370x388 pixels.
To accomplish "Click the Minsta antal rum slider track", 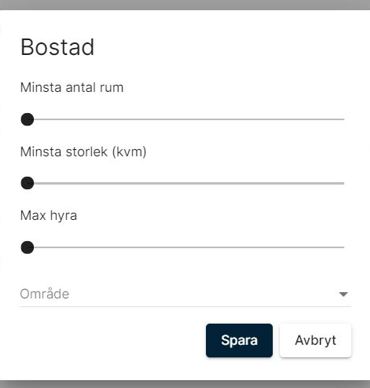I will (186, 119).
